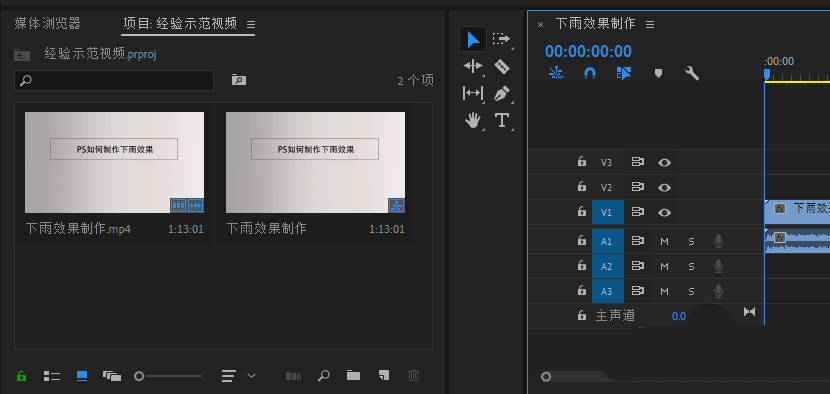Toggle lock on track A3
This screenshot has width=830, height=394.
tap(582, 291)
